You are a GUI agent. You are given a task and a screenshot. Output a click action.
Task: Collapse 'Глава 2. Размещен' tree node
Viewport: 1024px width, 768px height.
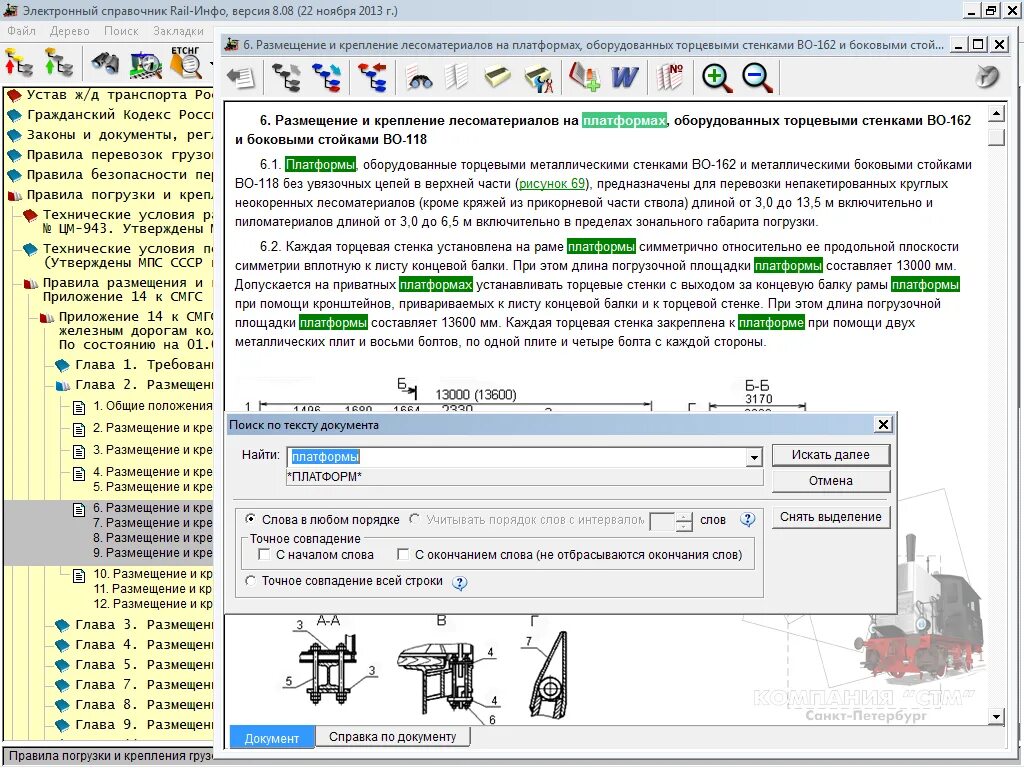(63, 385)
